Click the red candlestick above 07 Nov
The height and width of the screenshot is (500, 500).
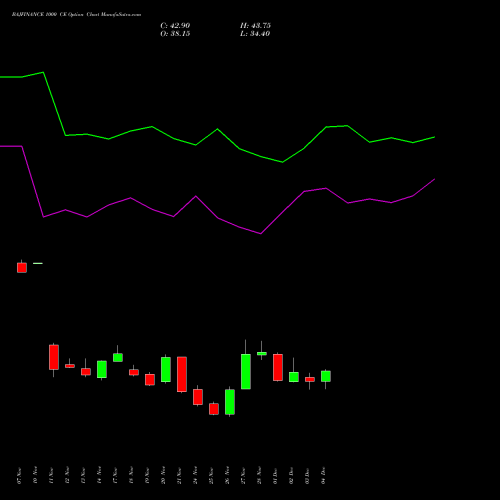22,268
